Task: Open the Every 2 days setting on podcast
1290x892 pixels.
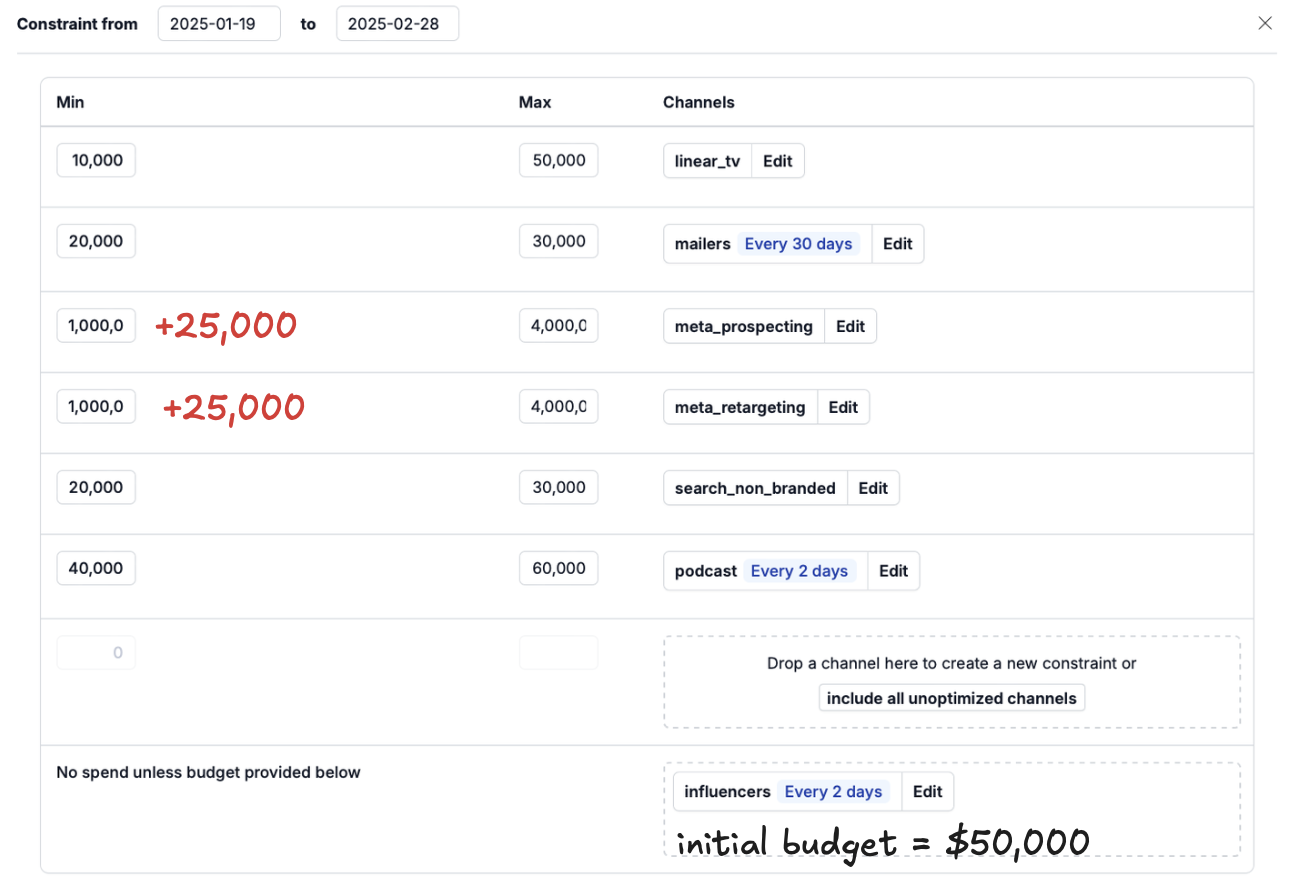Action: (799, 570)
